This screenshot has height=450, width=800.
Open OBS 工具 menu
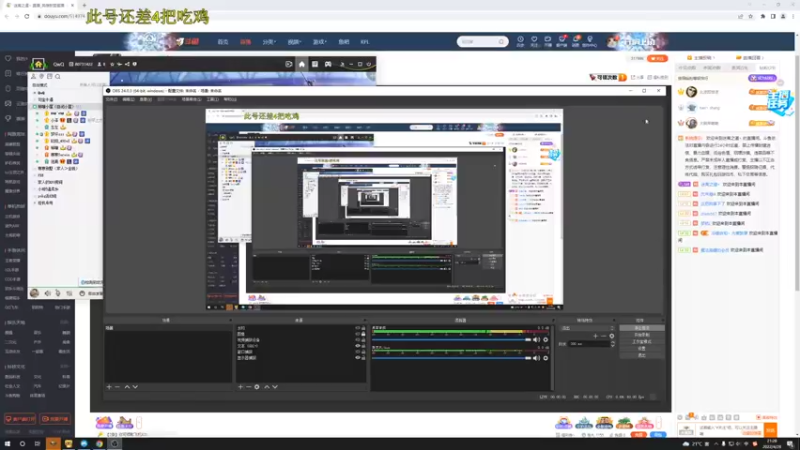click(213, 99)
